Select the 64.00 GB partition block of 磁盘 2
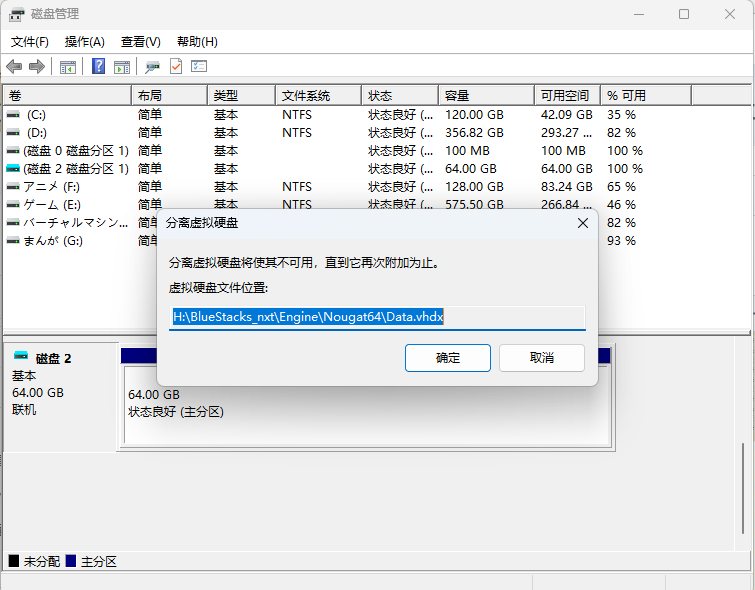Image resolution: width=755 pixels, height=590 pixels. tap(367, 406)
